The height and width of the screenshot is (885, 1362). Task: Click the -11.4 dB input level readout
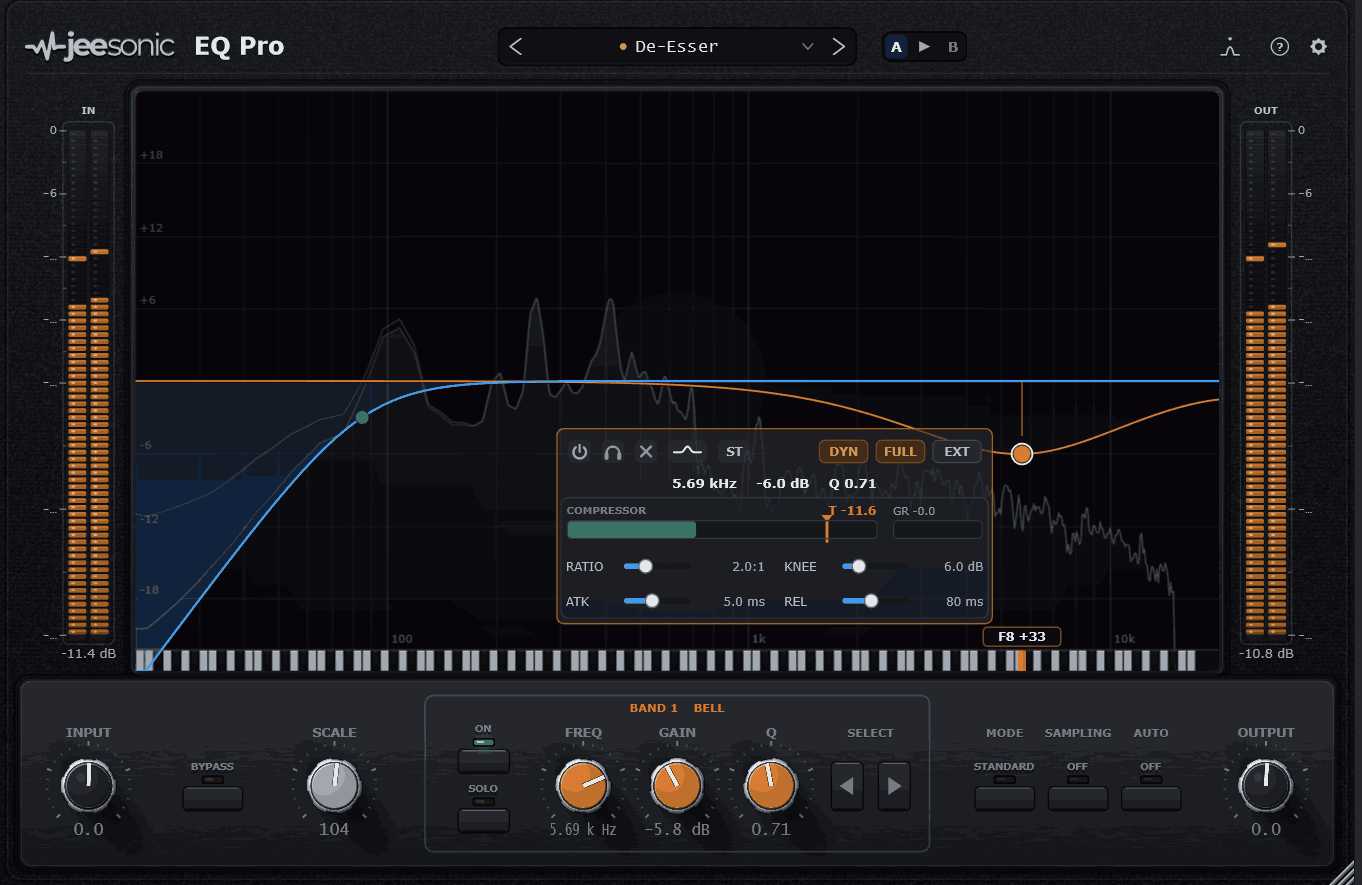point(88,654)
